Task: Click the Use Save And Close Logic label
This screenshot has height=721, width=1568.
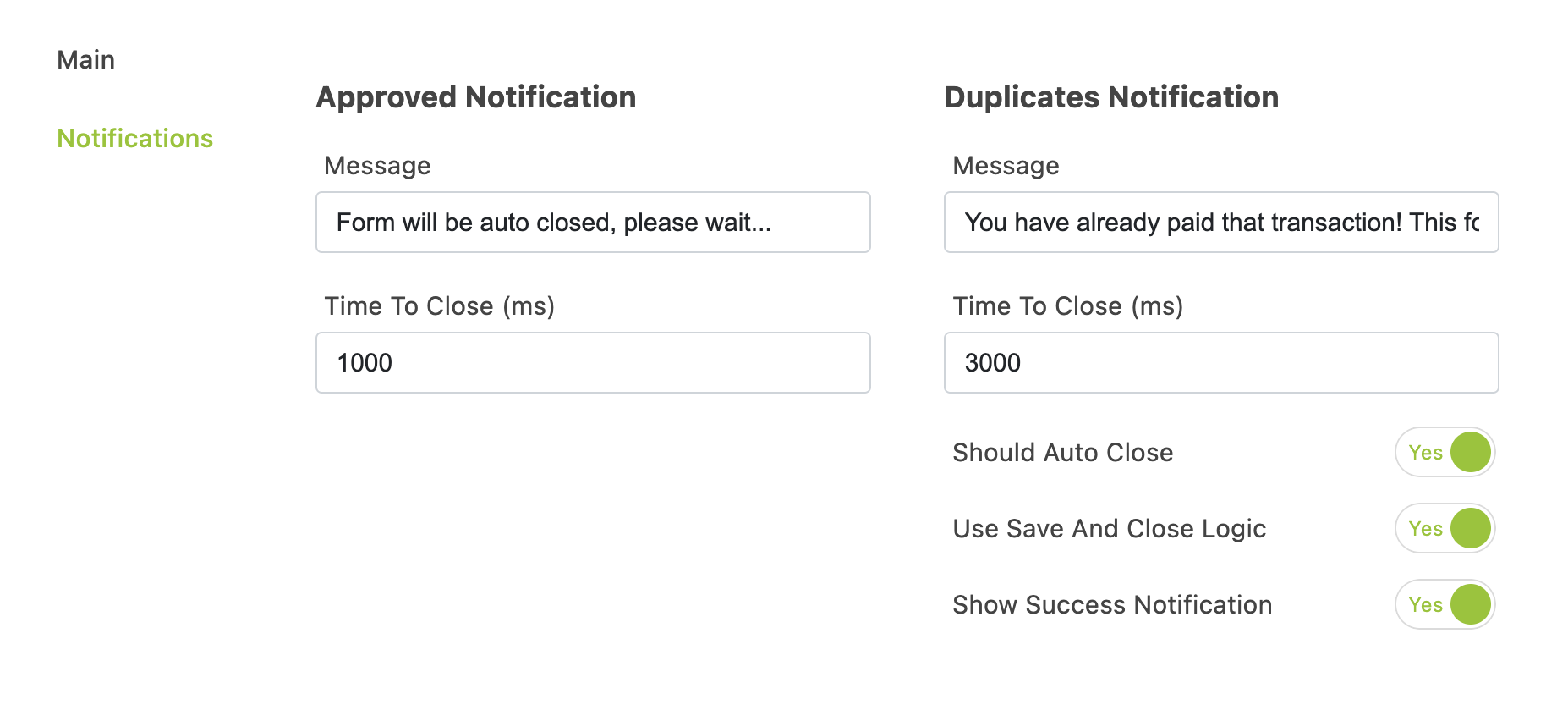Action: [1109, 529]
